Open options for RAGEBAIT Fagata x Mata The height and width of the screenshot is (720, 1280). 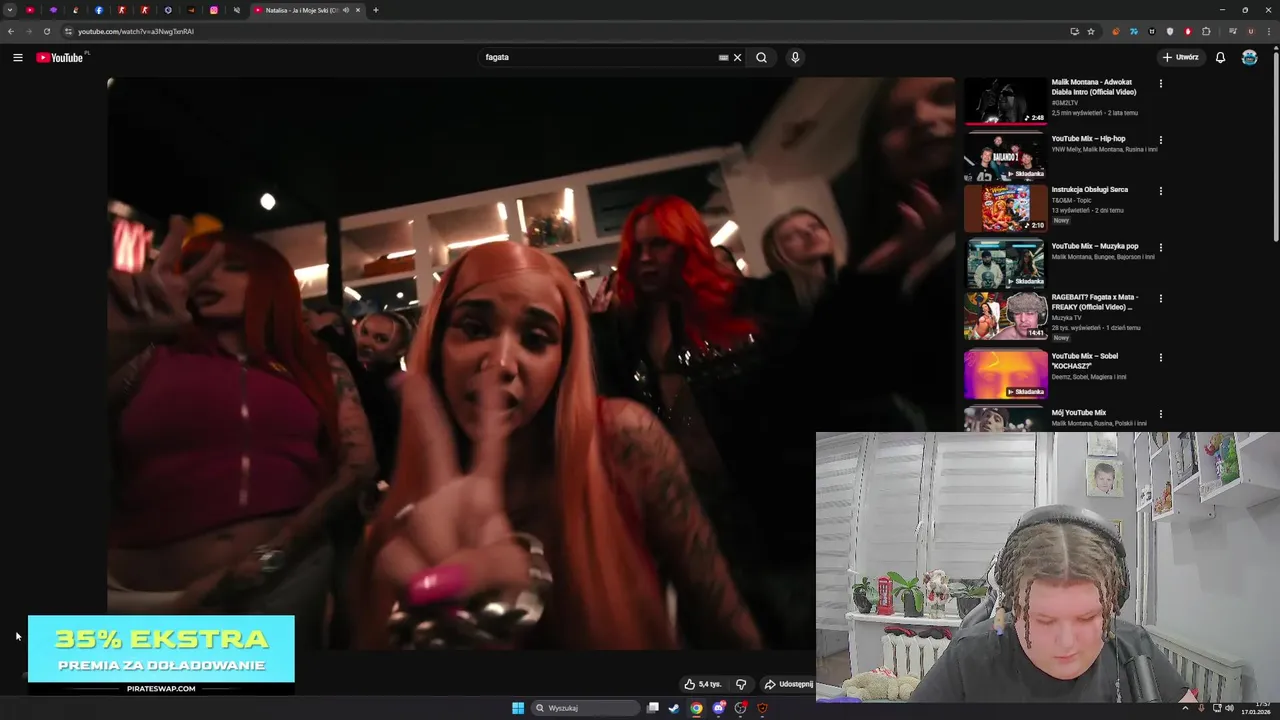(x=1160, y=298)
